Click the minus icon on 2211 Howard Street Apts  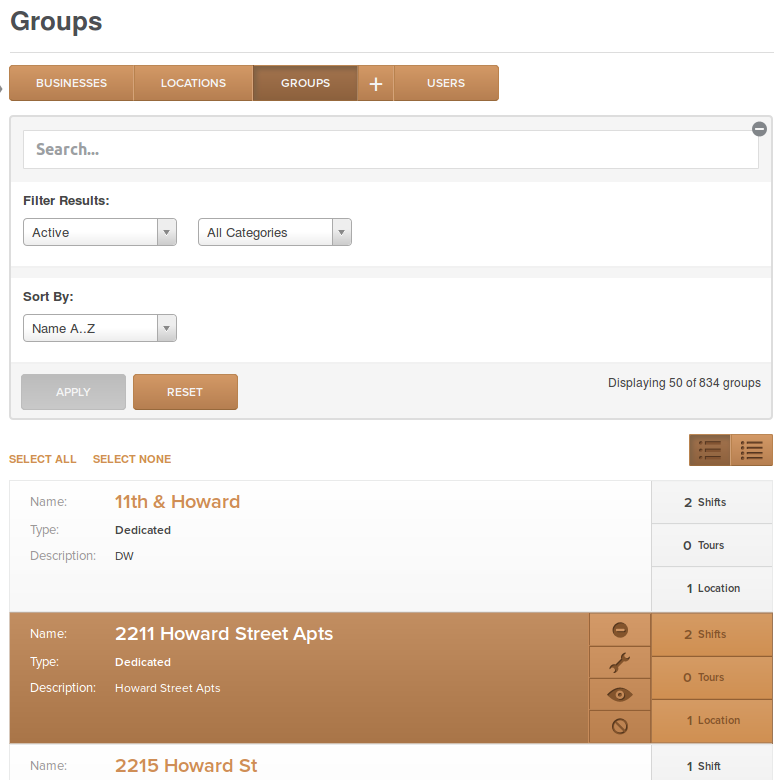(620, 630)
